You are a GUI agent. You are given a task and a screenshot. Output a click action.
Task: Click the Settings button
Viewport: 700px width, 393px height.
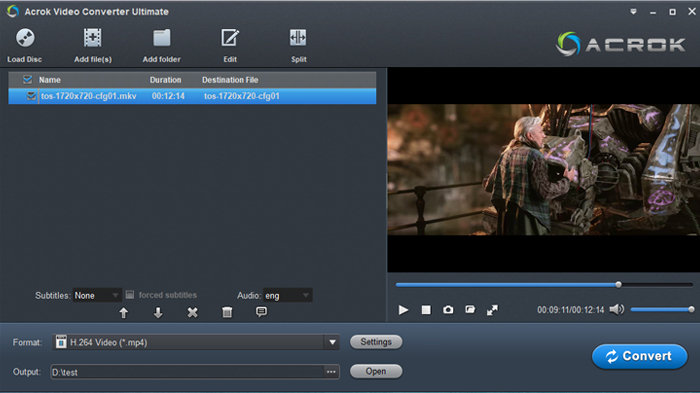(376, 342)
